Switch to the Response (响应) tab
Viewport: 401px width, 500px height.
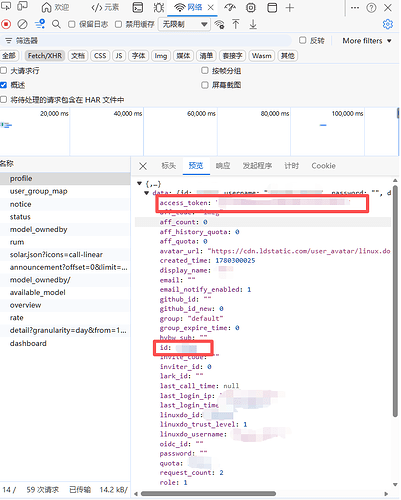click(223, 166)
